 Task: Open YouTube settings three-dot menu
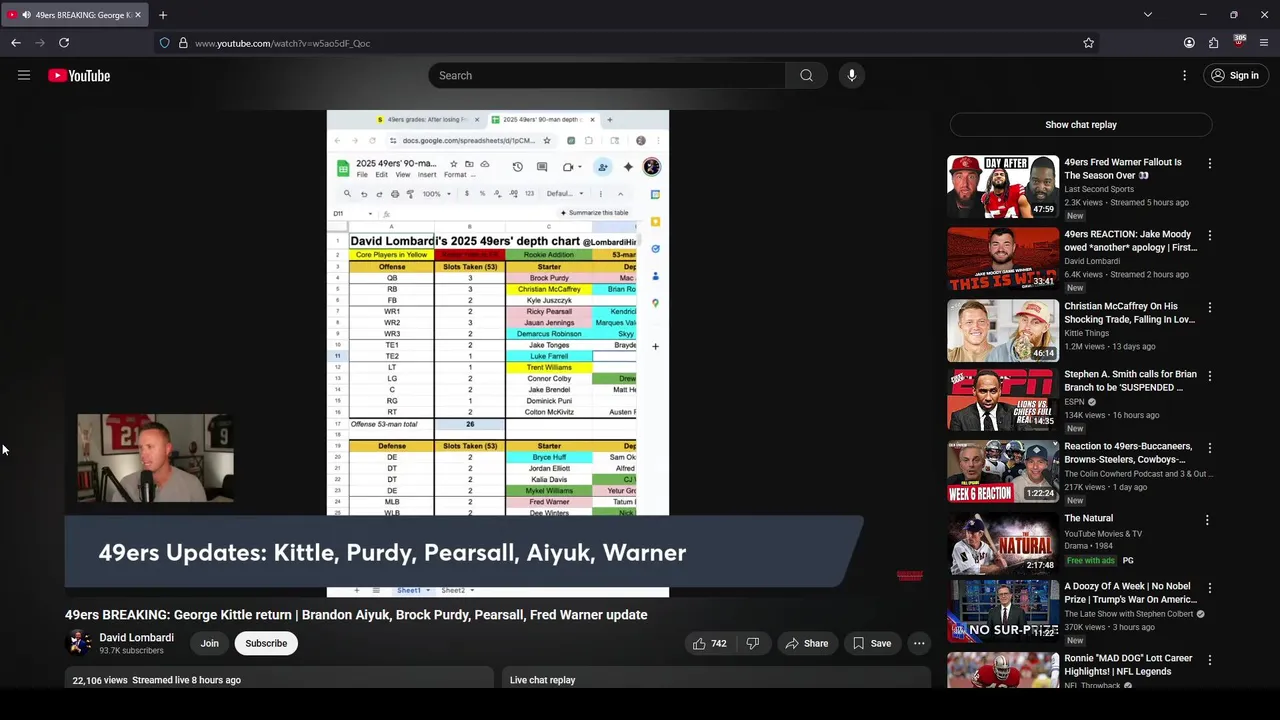coord(1184,75)
